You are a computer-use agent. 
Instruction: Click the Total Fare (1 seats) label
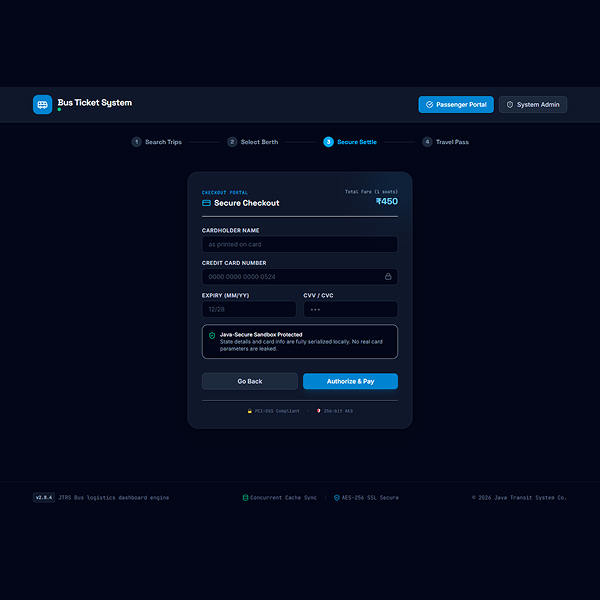click(x=372, y=192)
